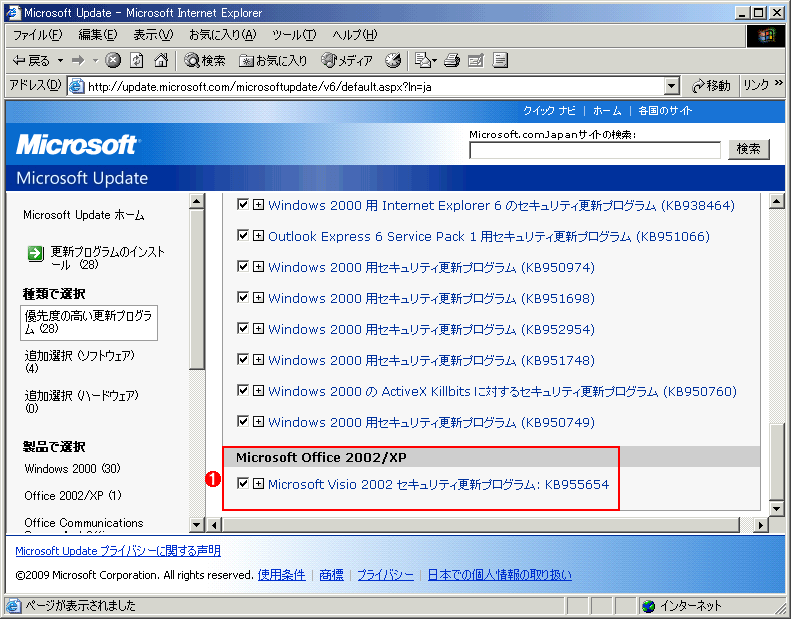Open the address bar dropdown arrow
Viewport: 791px width, 619px height.
[671, 86]
